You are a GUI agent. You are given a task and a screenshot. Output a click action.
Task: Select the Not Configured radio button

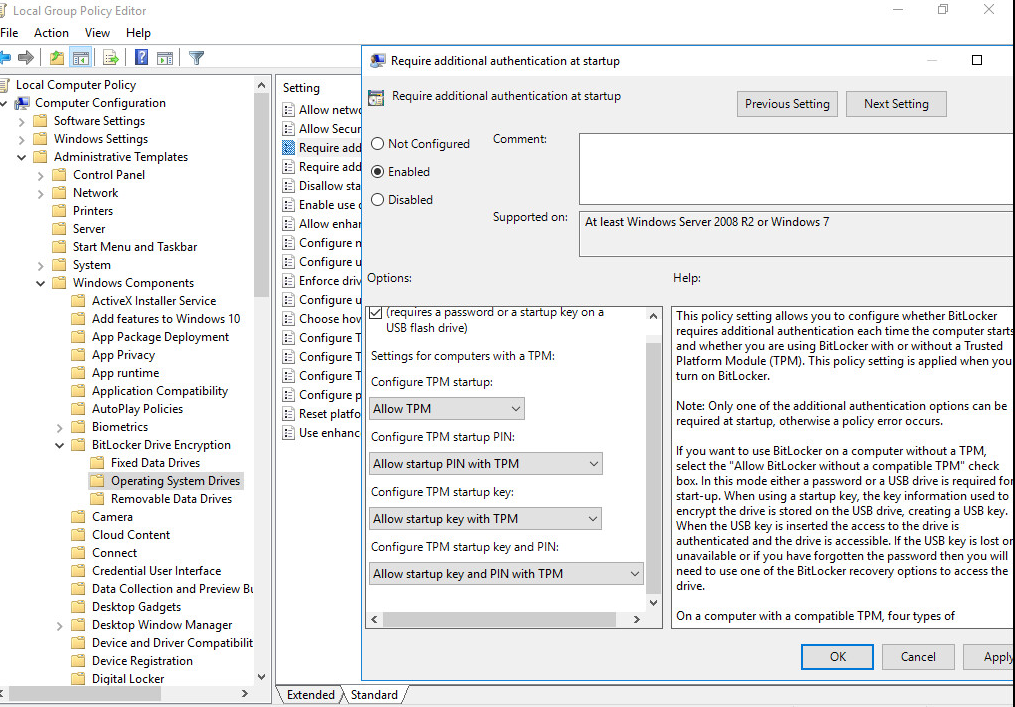point(378,144)
